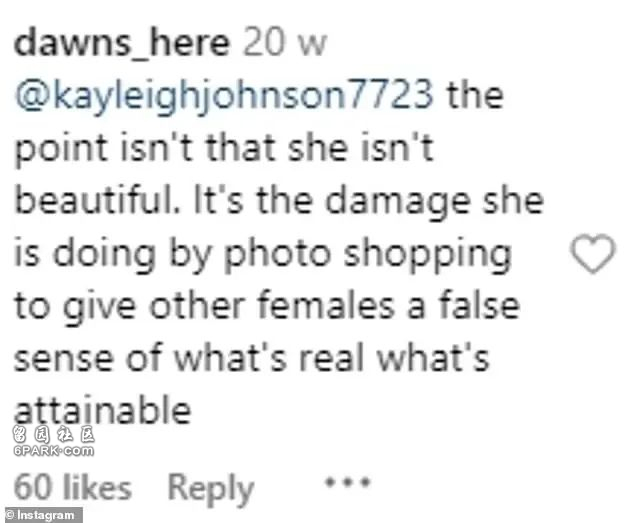Click the word 'sense' in the comment
Screen dimensions: 634x523
click(x=63, y=359)
